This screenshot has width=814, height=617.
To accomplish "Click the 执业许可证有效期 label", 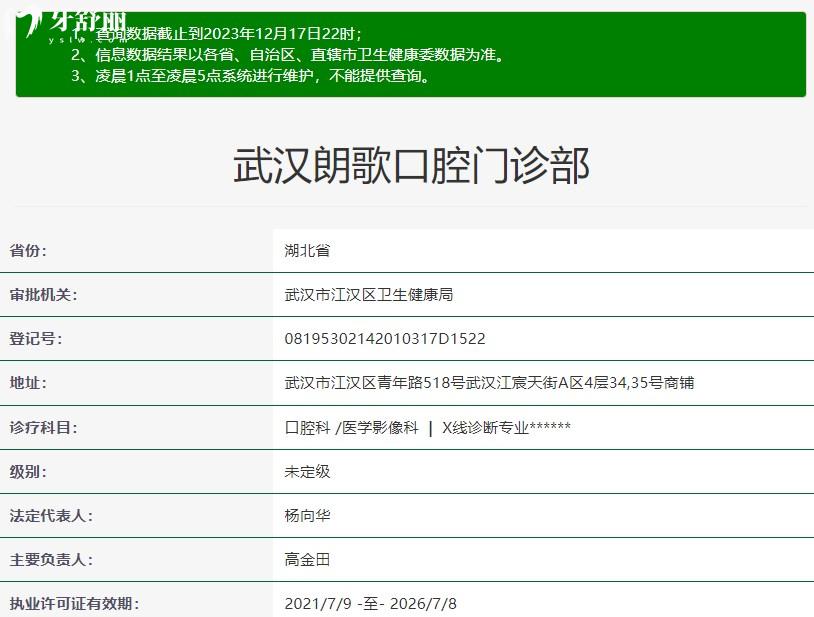I will tap(74, 604).
